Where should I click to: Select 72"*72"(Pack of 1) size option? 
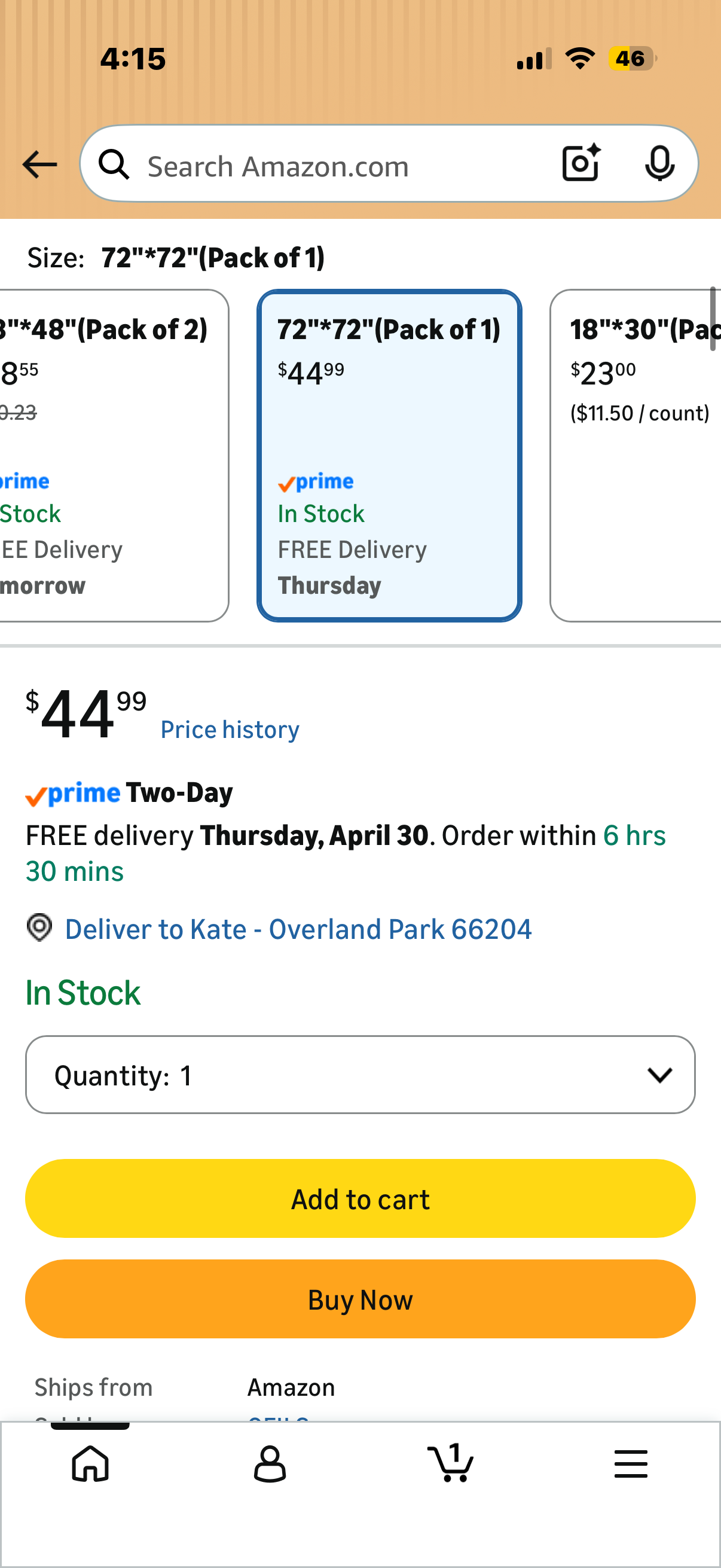pyautogui.click(x=389, y=455)
